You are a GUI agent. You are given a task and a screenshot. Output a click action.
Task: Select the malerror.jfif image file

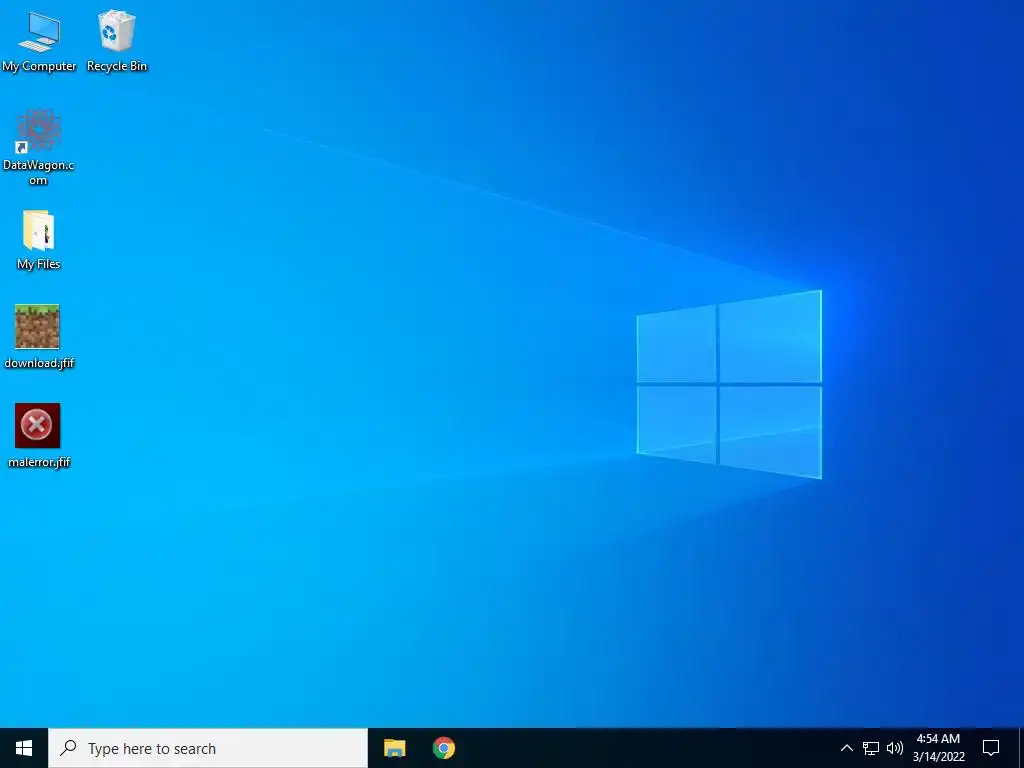[x=39, y=436]
